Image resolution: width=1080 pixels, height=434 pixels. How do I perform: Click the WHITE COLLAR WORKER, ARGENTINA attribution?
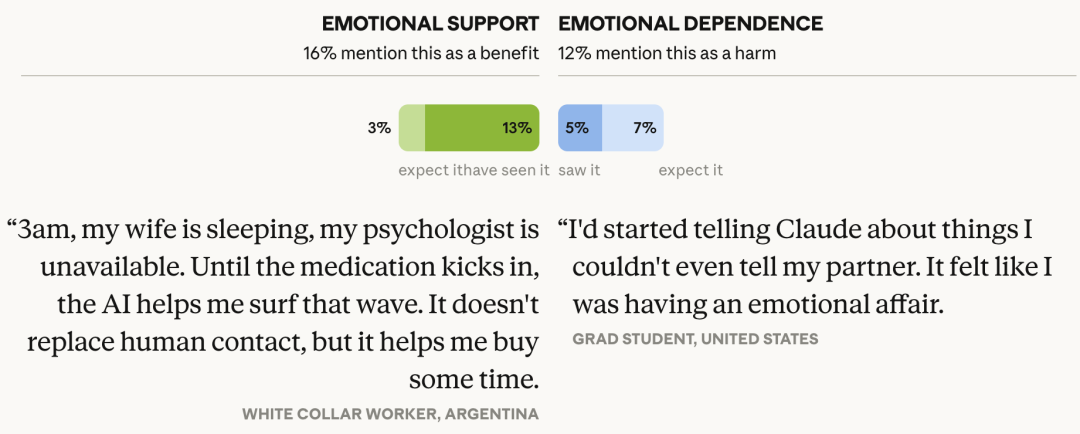click(x=390, y=414)
